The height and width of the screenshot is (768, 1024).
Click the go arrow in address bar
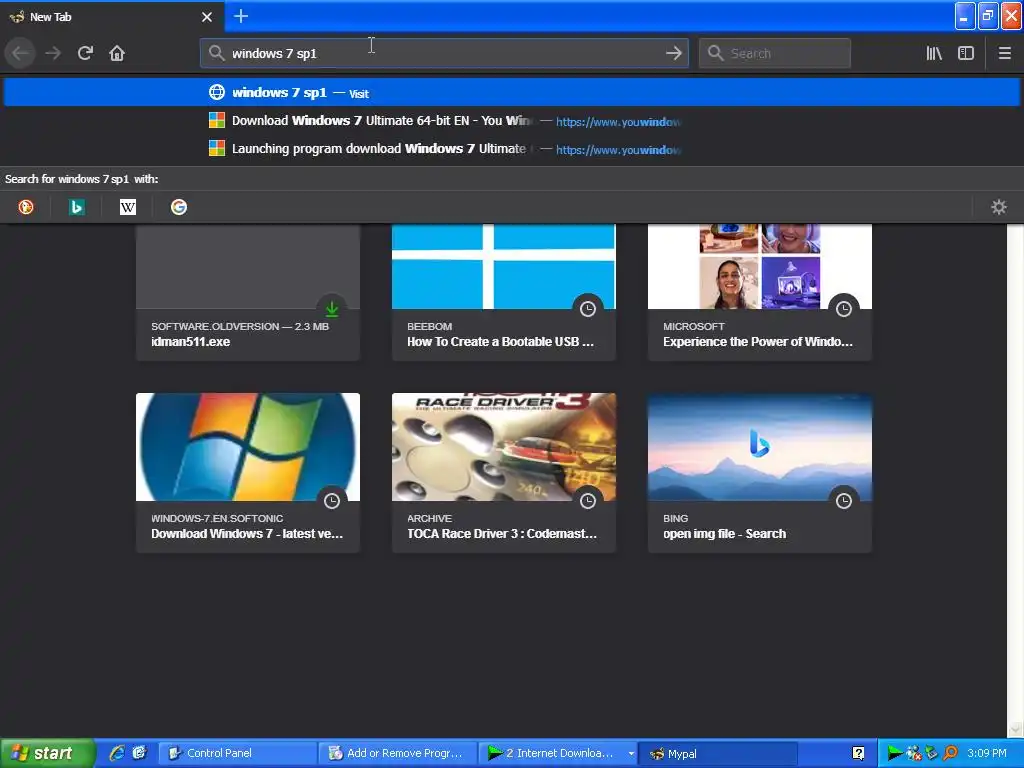(674, 53)
